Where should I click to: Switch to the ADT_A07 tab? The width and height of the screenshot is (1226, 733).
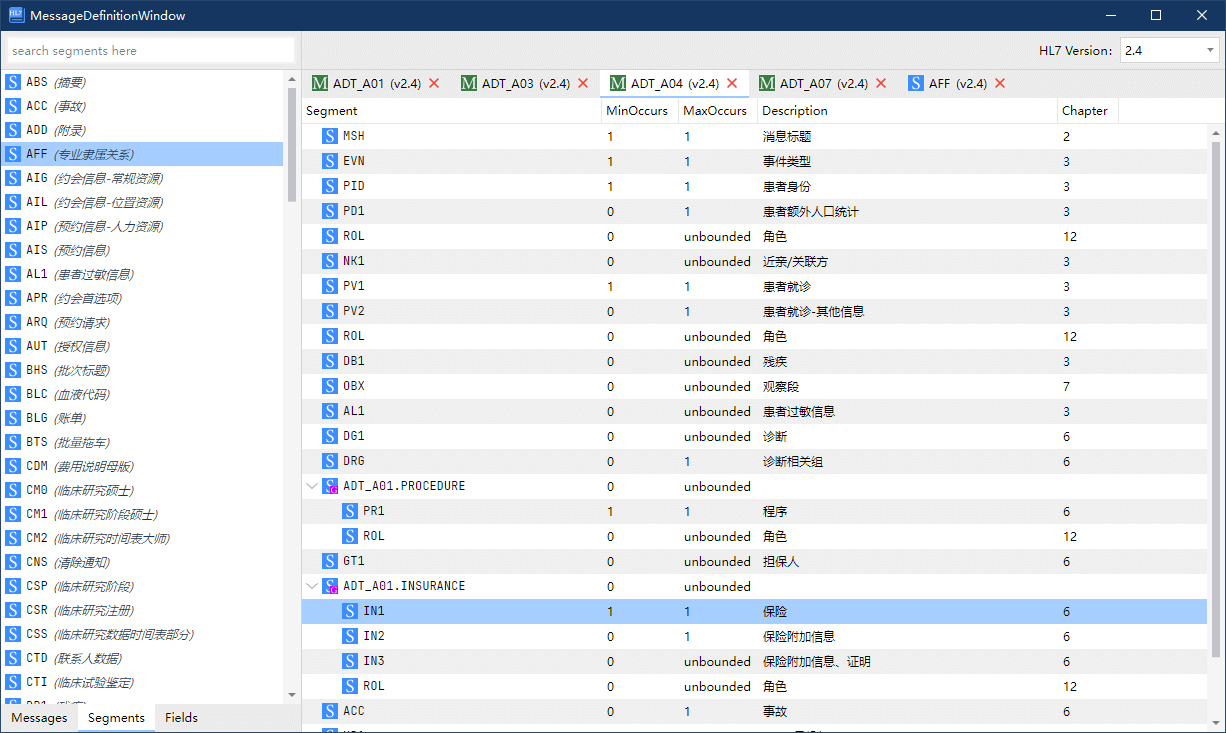(x=822, y=84)
